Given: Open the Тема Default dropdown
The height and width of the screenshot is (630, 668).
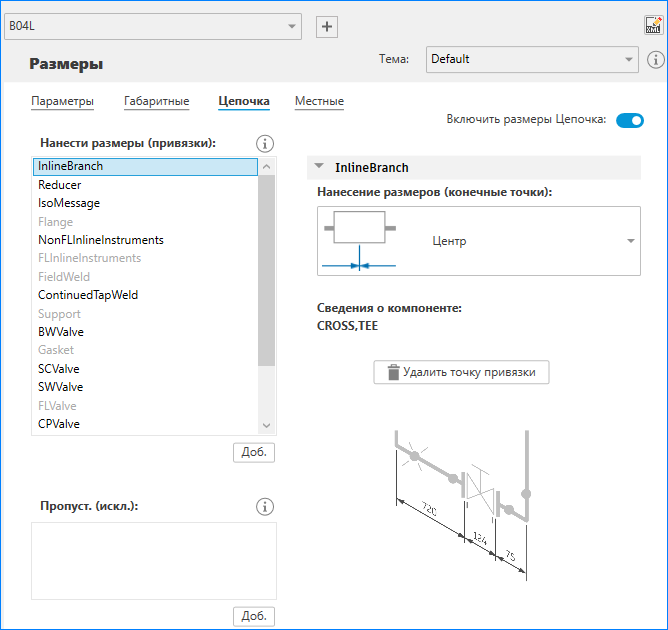Looking at the screenshot, I should (x=531, y=59).
